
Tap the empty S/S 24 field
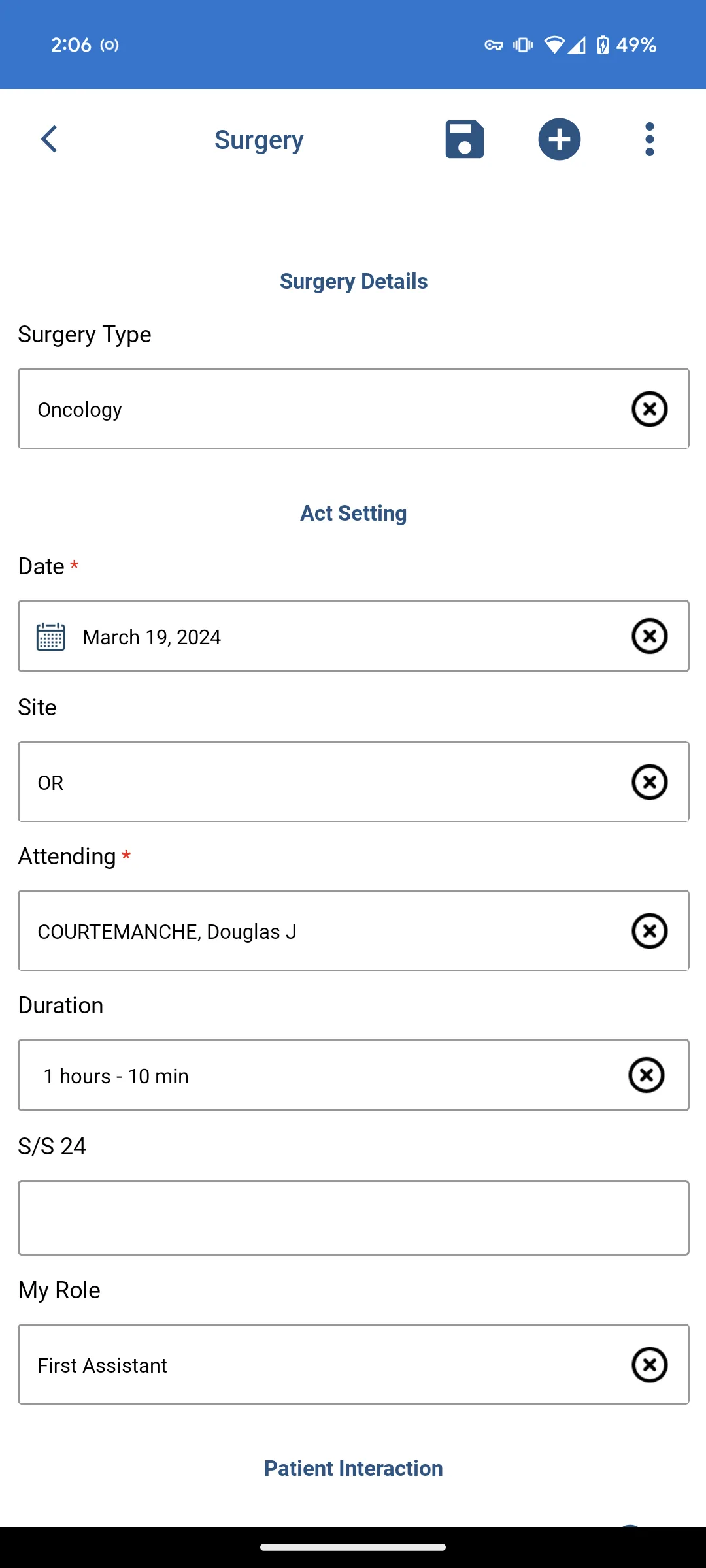[x=354, y=1218]
